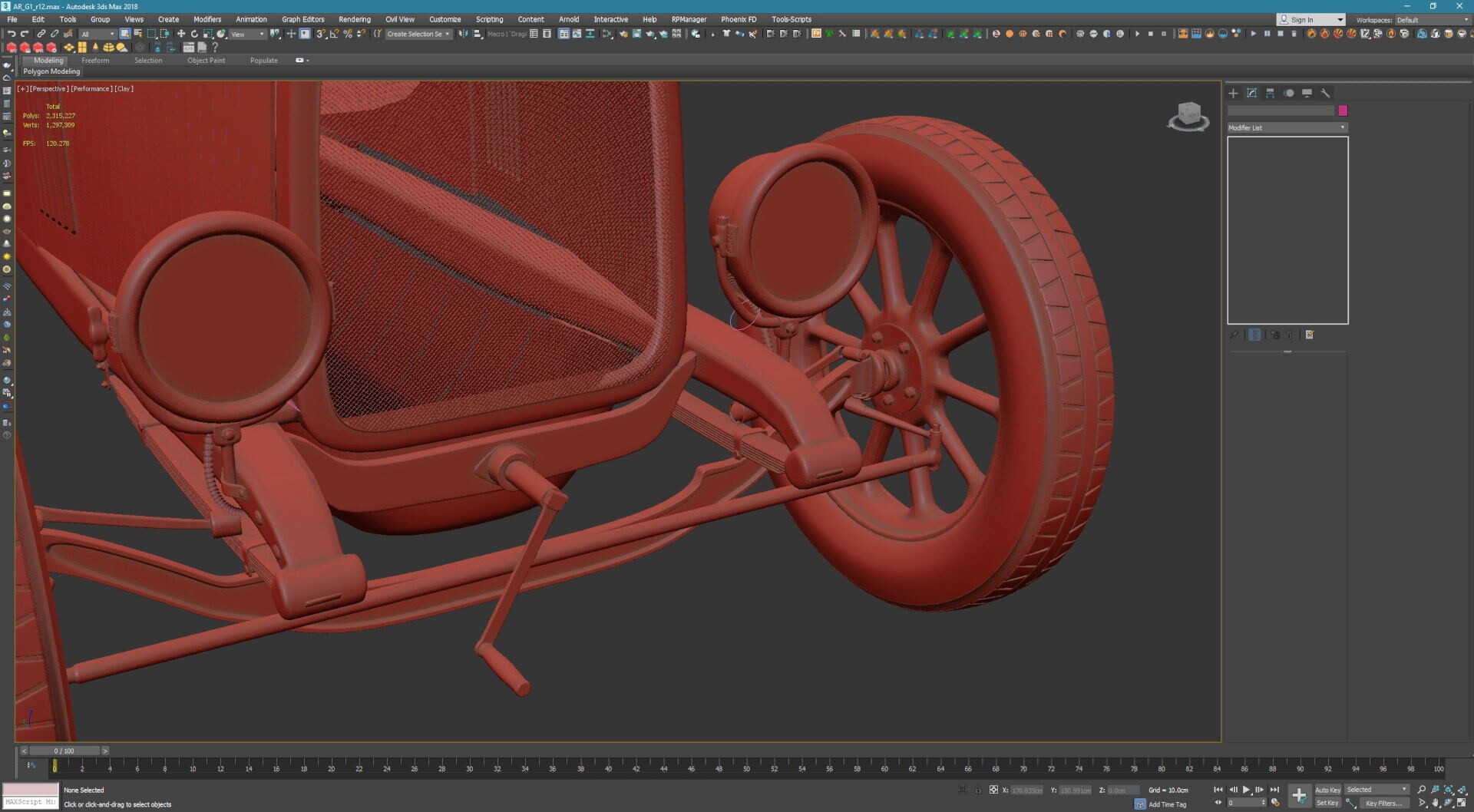Click the Undo arrow icon
1474x812 pixels.
click(12, 34)
